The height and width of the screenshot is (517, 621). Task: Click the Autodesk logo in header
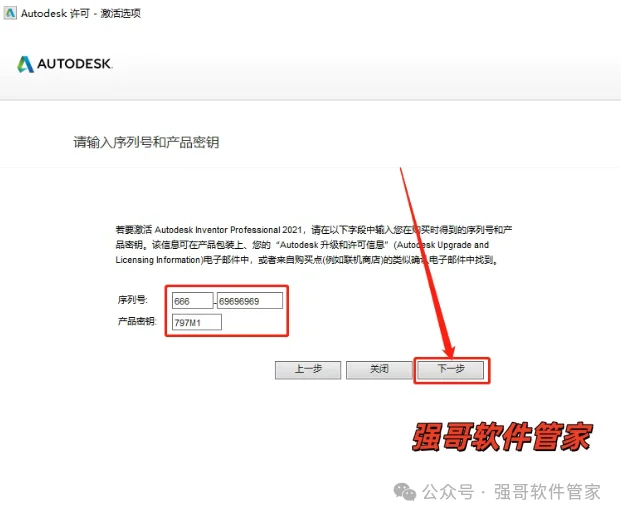click(65, 64)
